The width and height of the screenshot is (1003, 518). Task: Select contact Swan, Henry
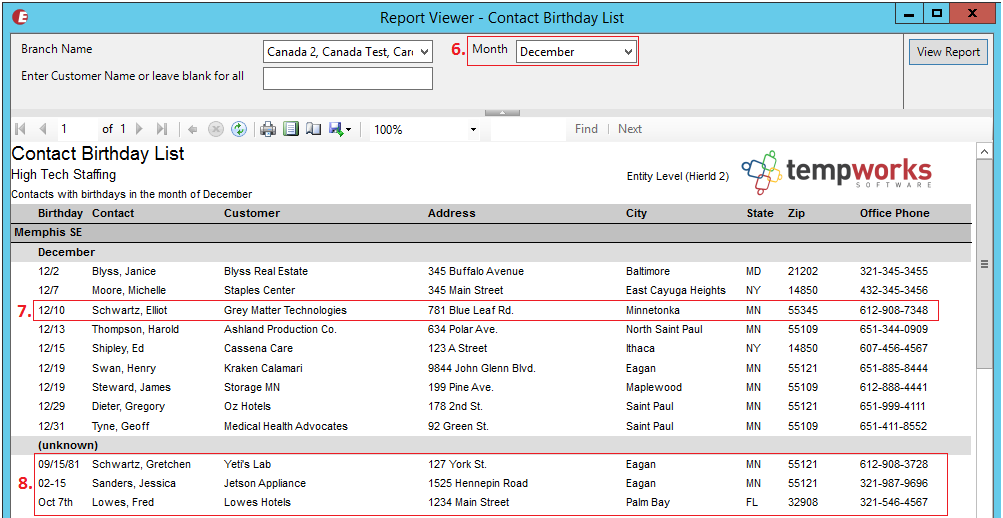(123, 368)
